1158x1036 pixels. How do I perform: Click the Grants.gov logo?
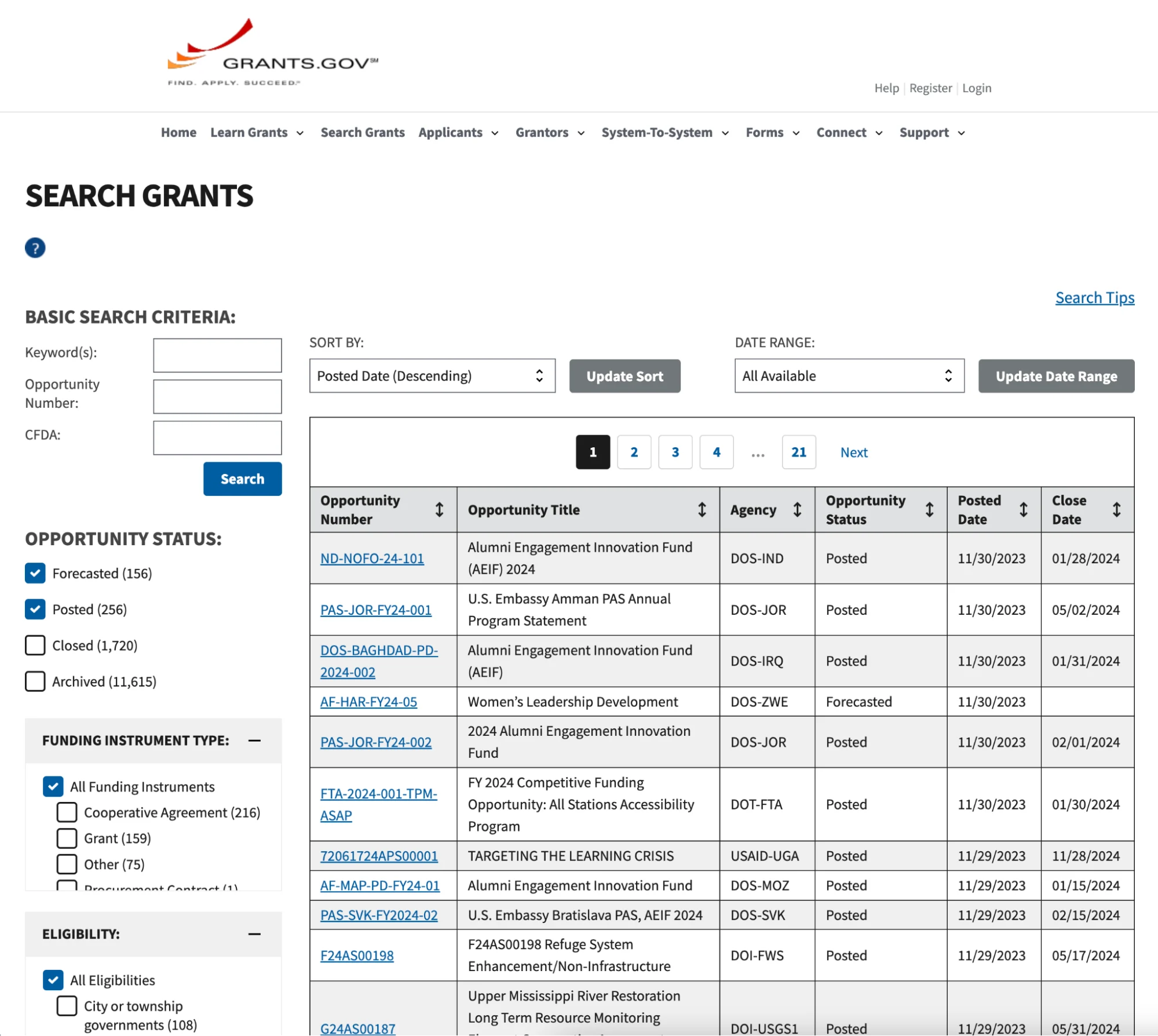point(272,52)
